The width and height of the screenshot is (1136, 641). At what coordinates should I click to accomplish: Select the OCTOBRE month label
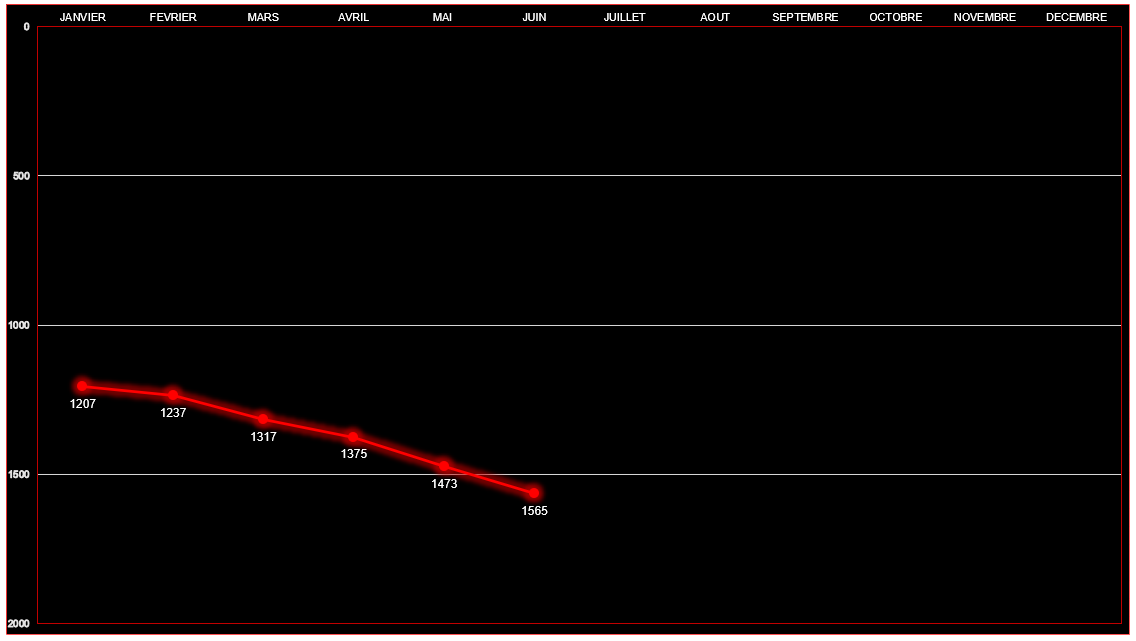point(895,17)
